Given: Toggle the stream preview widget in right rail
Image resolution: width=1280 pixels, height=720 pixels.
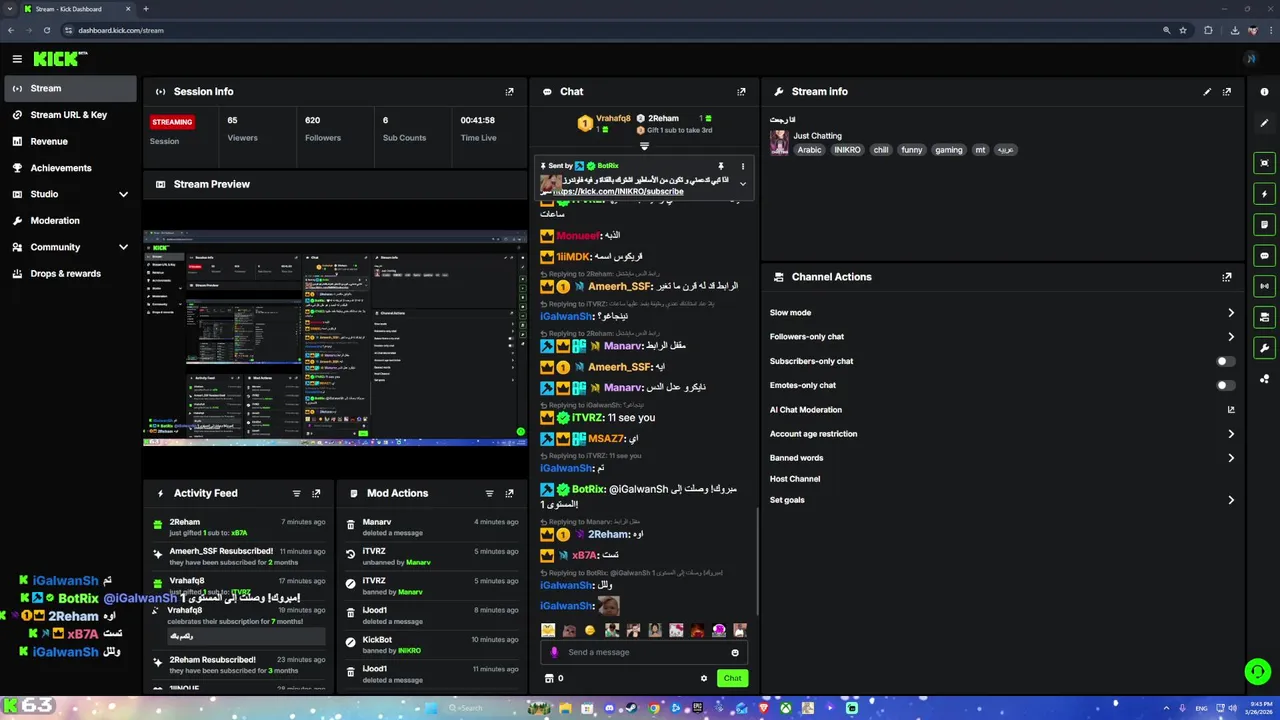Looking at the screenshot, I should [x=1265, y=163].
